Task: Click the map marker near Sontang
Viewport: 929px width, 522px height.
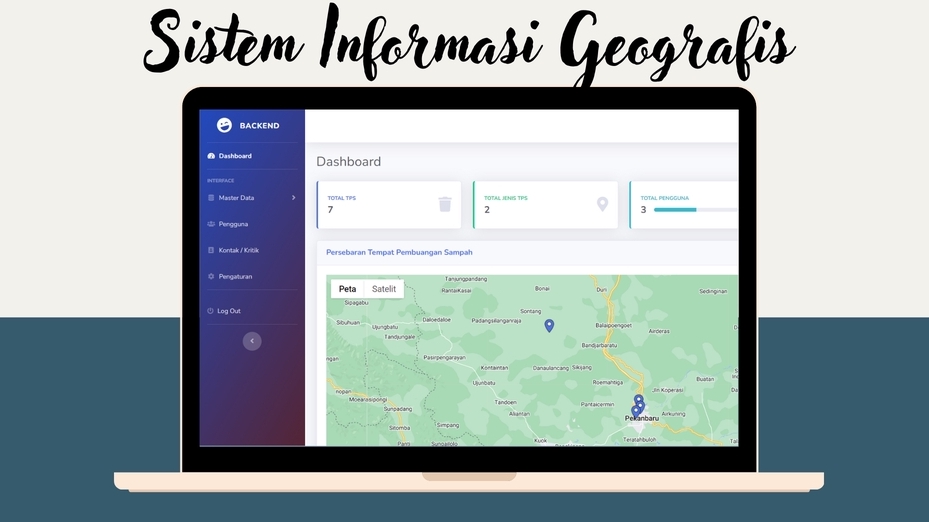Action: point(549,326)
